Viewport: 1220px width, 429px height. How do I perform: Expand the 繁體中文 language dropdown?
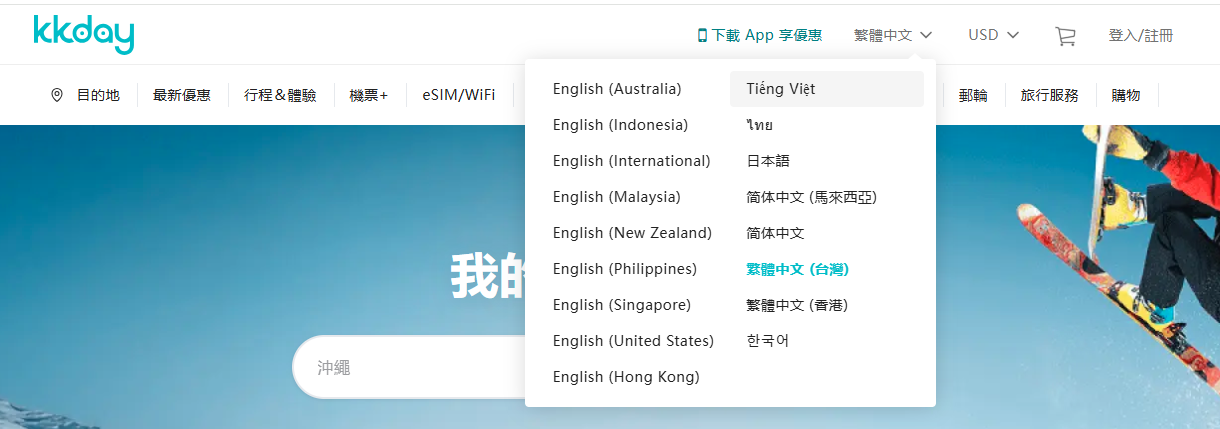pyautogui.click(x=892, y=35)
